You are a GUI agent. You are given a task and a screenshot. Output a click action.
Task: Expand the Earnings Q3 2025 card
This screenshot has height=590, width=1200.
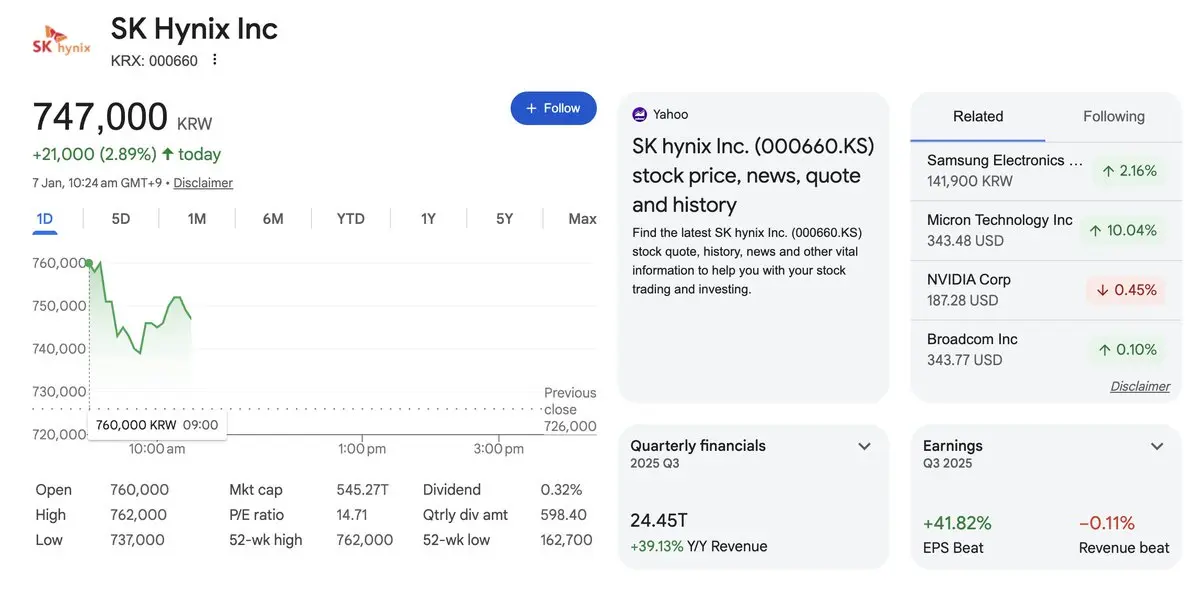pos(1157,446)
